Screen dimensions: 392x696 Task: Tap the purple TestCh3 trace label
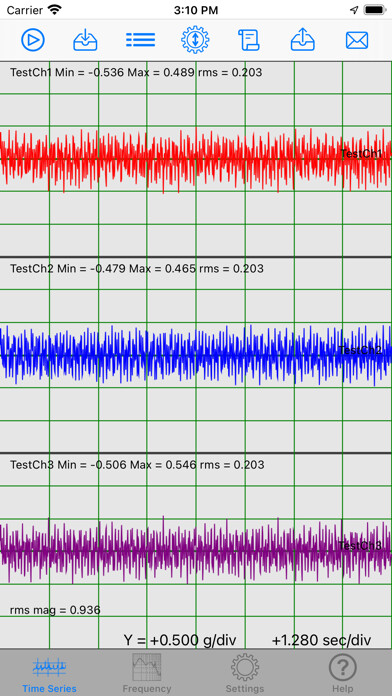coord(360,546)
